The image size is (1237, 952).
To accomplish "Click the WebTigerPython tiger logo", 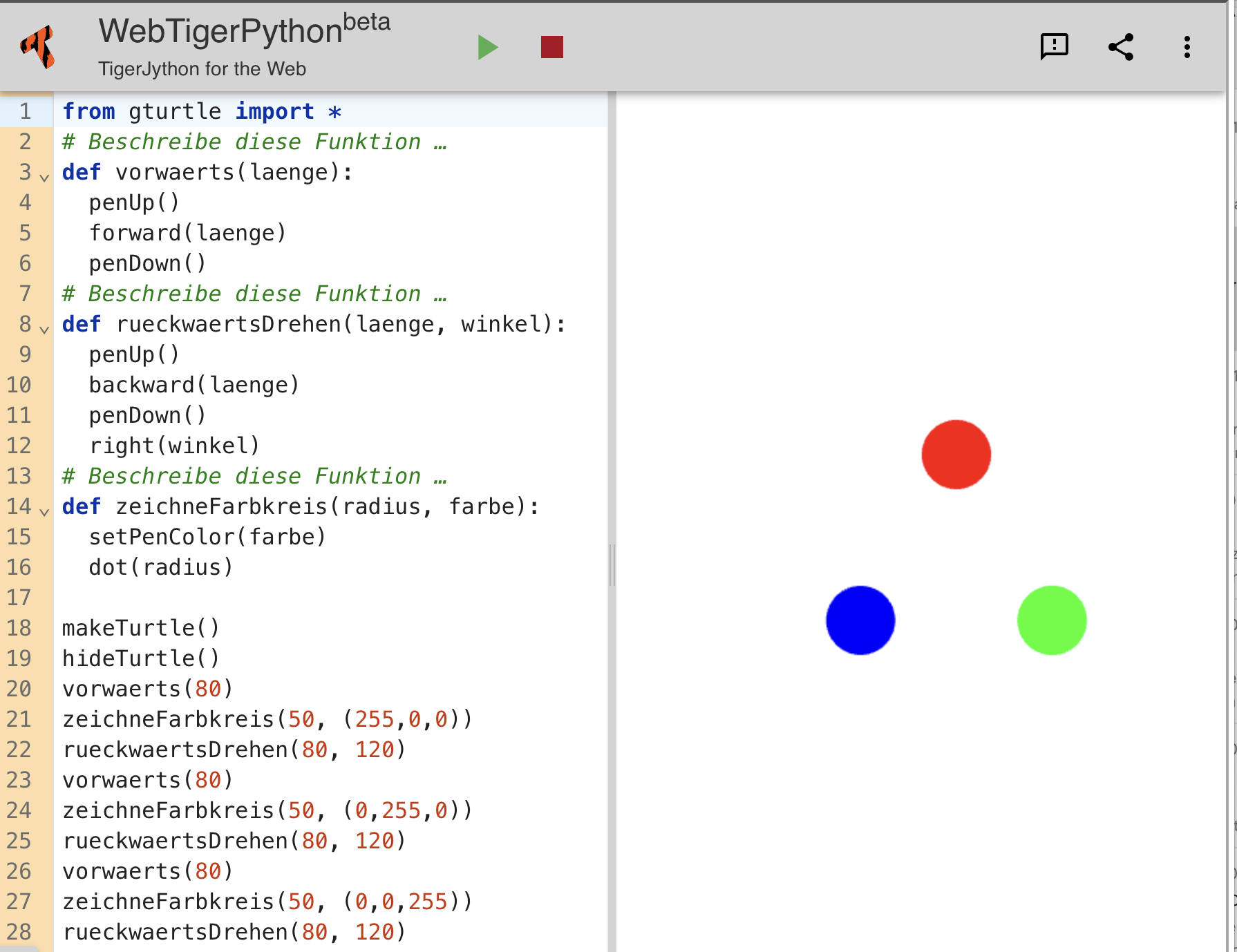I will click(x=39, y=47).
